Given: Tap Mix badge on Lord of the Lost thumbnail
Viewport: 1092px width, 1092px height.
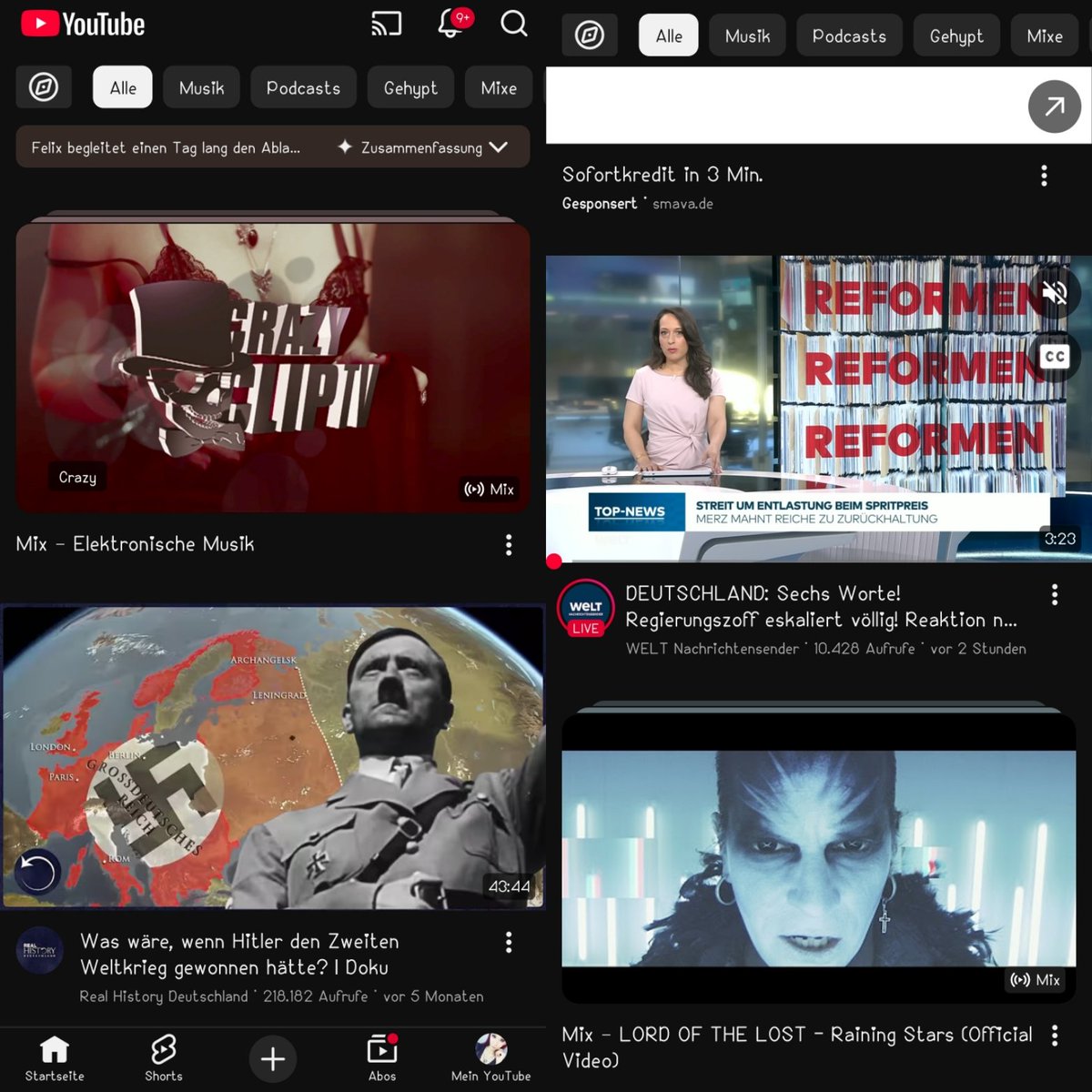Looking at the screenshot, I should click(x=1036, y=980).
